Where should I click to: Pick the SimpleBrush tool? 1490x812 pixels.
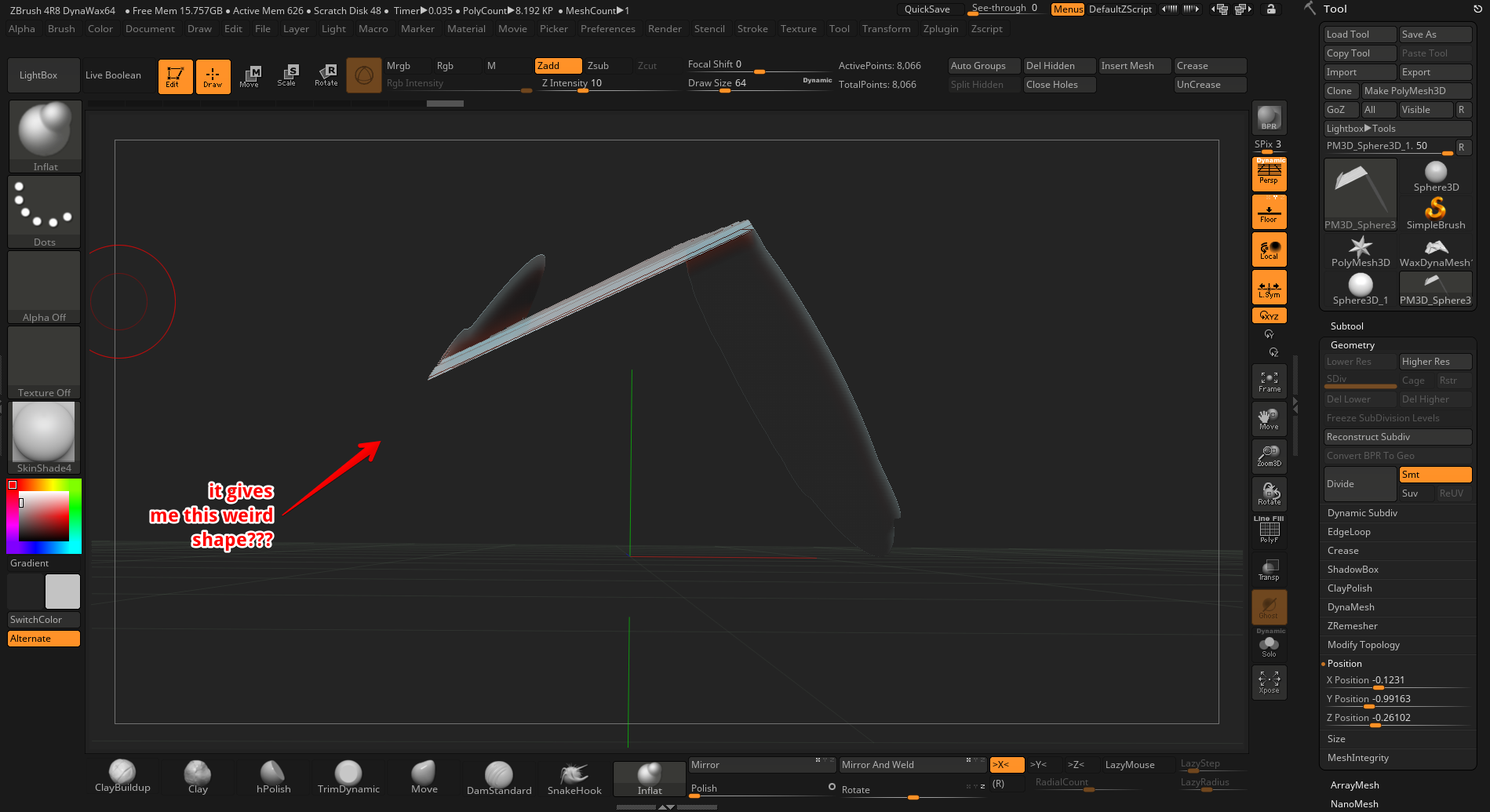[1436, 213]
